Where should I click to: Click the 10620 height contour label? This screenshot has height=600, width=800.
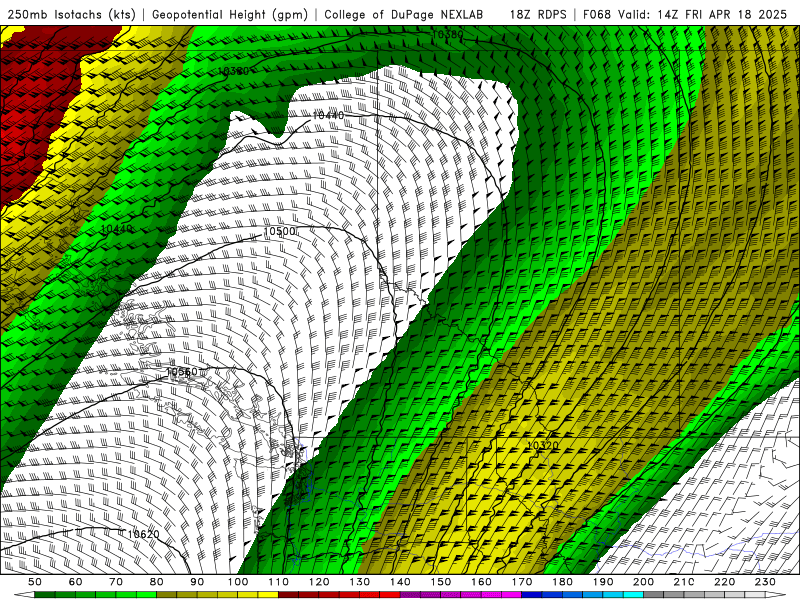(143, 534)
